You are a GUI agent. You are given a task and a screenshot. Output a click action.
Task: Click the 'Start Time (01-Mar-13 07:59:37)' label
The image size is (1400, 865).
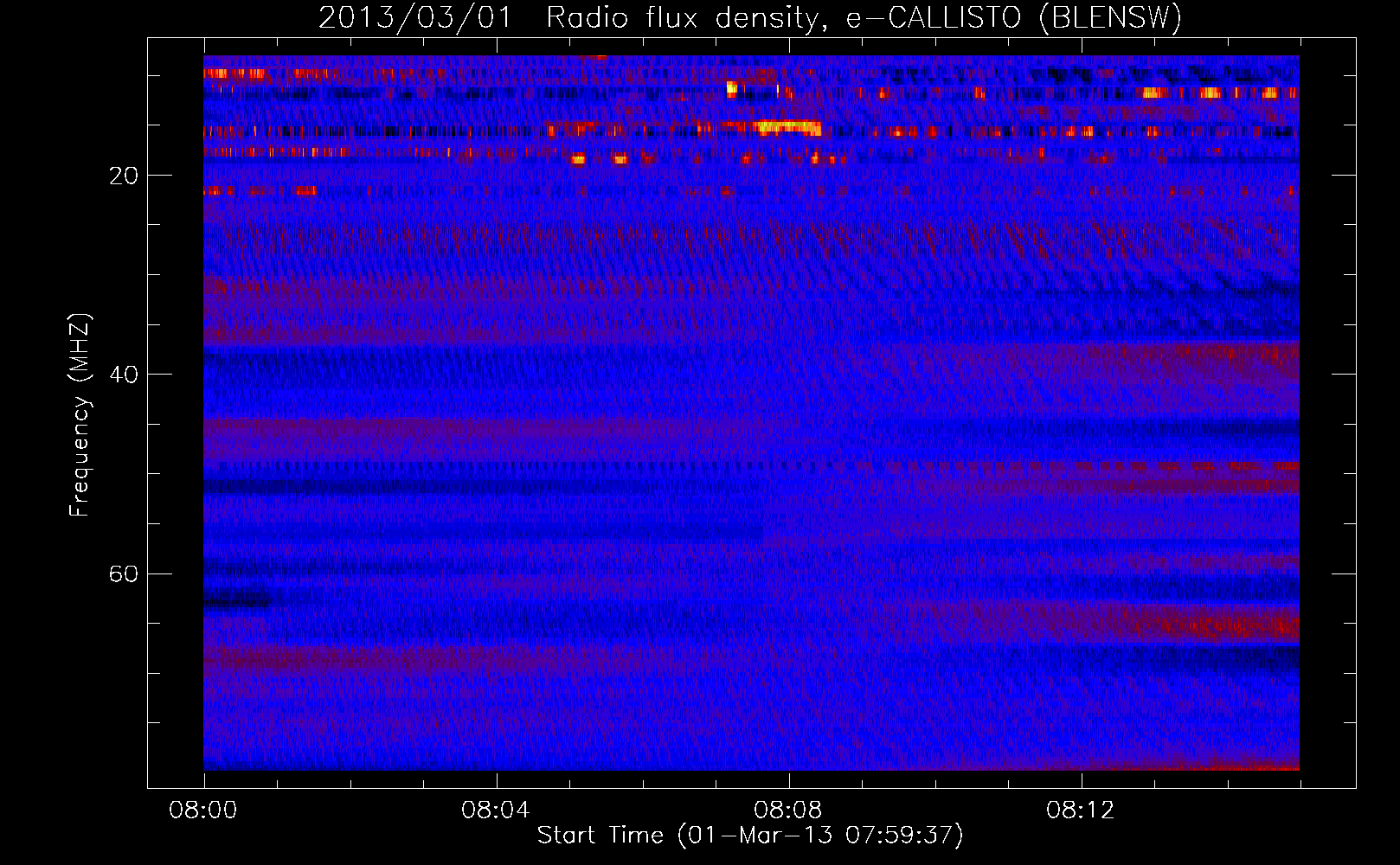[750, 835]
